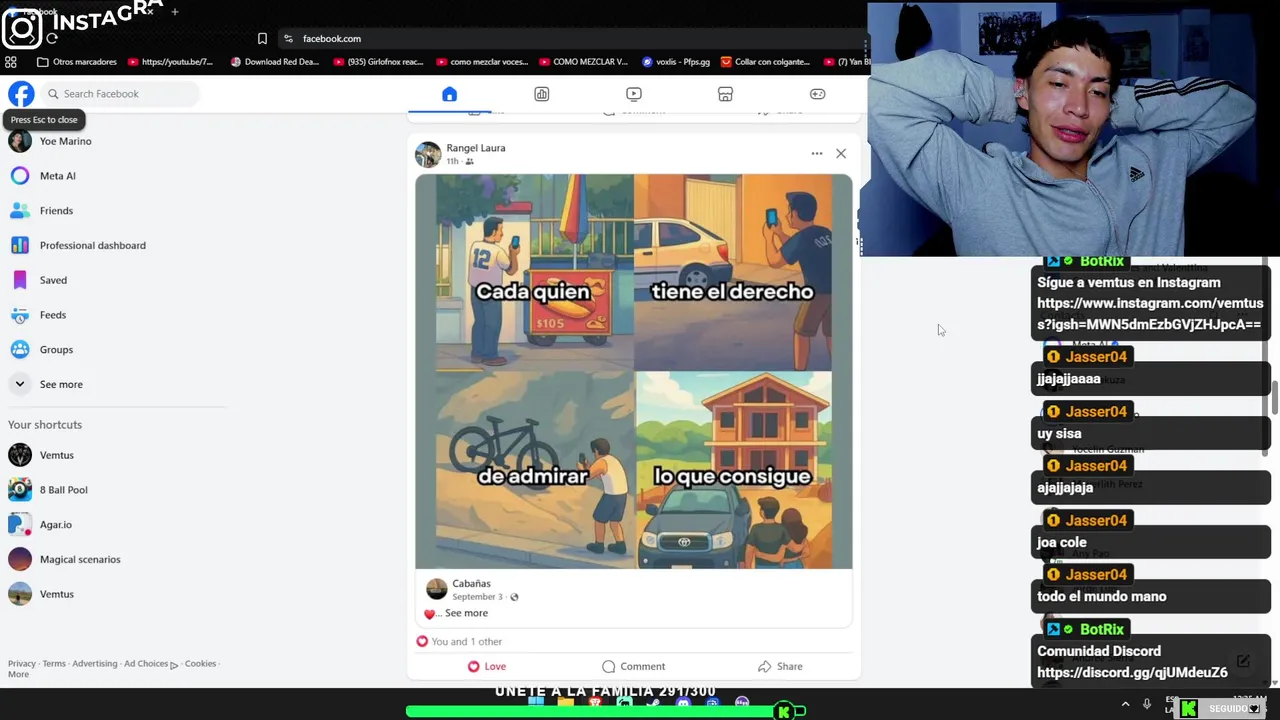Open the como mezclar voces bookmark
Screen dimensions: 1280x720
tap(483, 62)
